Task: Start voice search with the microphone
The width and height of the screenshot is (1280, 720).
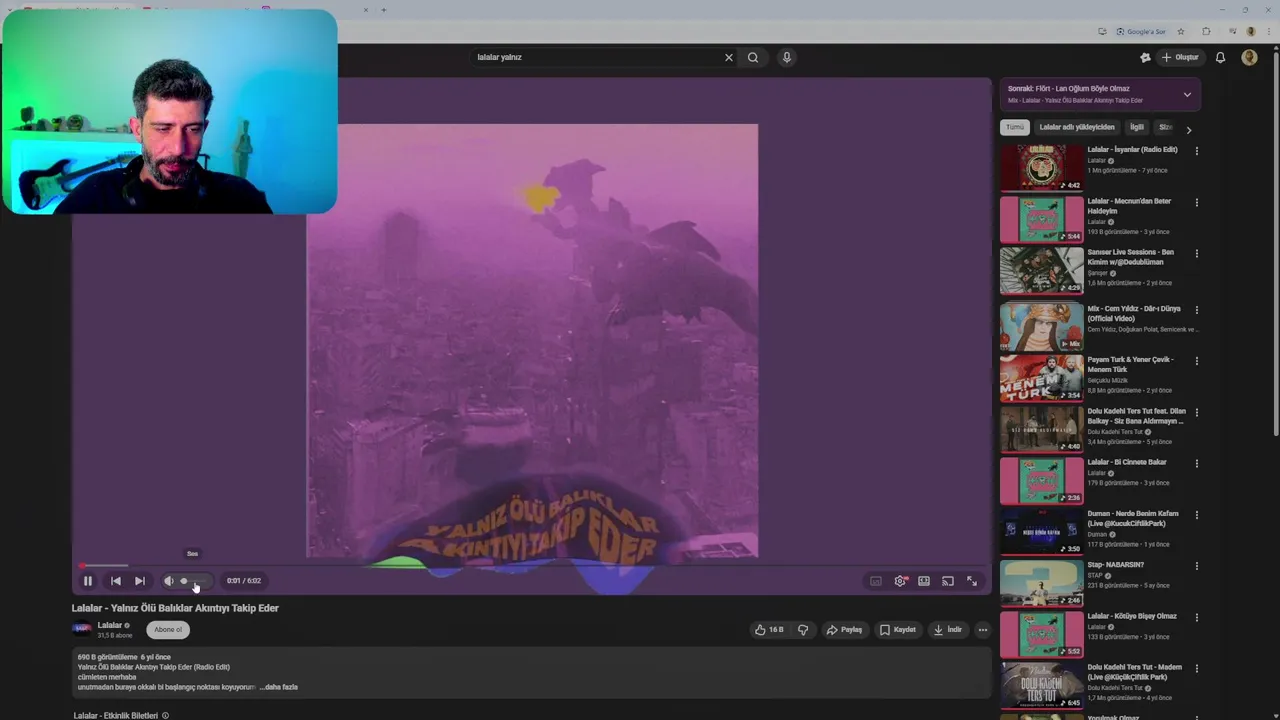Action: 787,58
